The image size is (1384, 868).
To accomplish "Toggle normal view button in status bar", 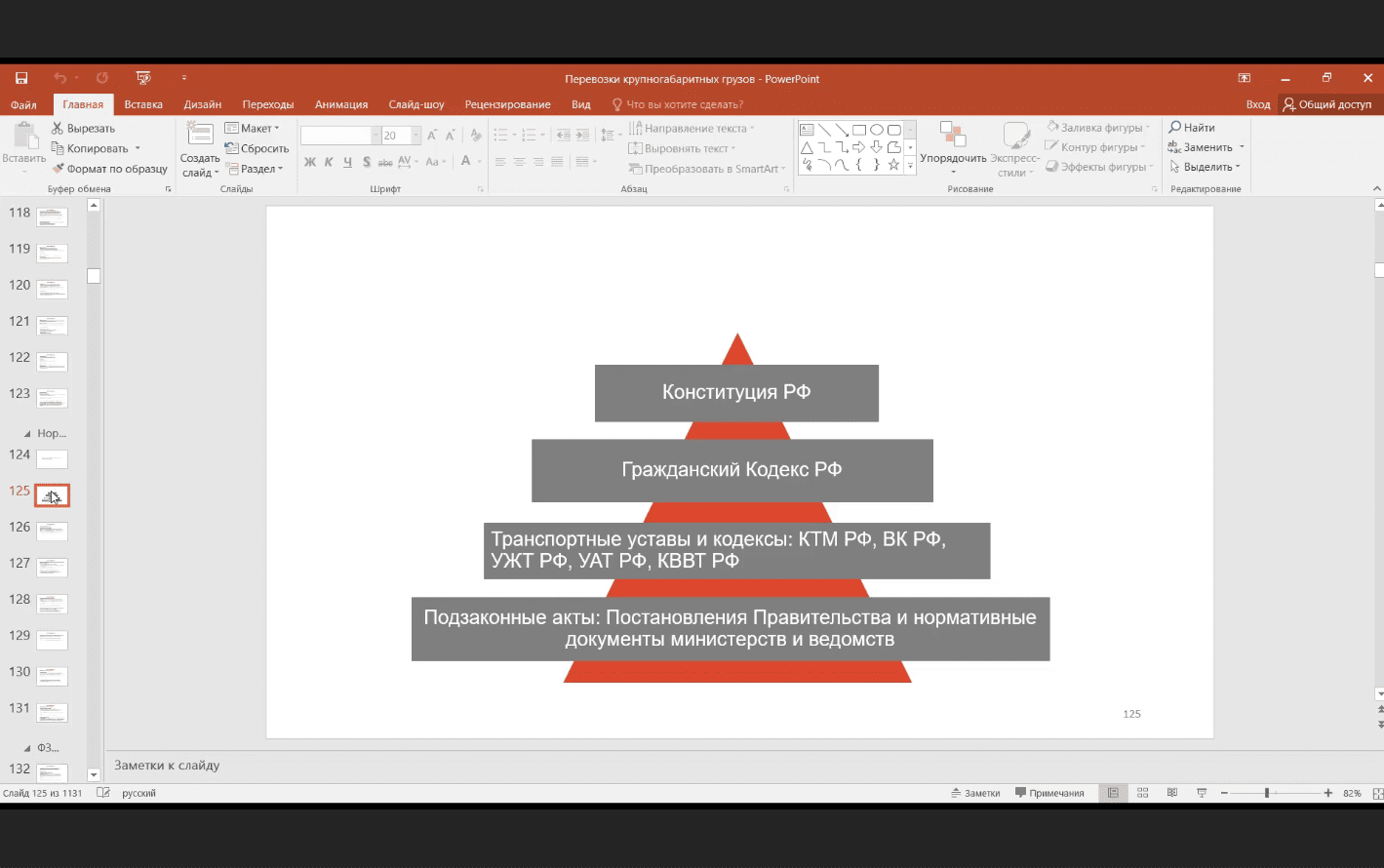I will [x=1112, y=793].
